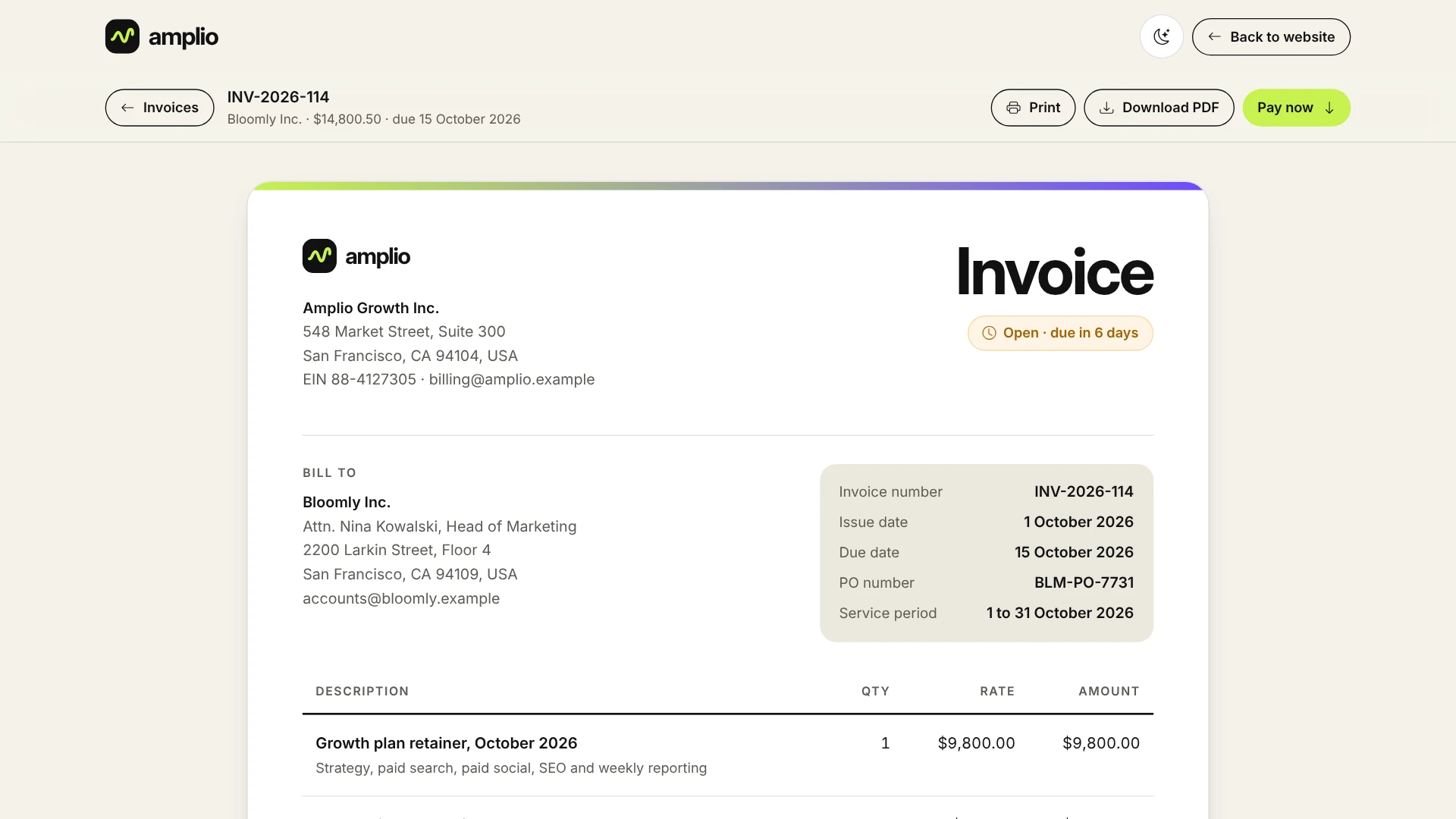Click the Attn. Nina Kowalski line
Viewport: 1456px width, 819px height.
pyautogui.click(x=440, y=526)
